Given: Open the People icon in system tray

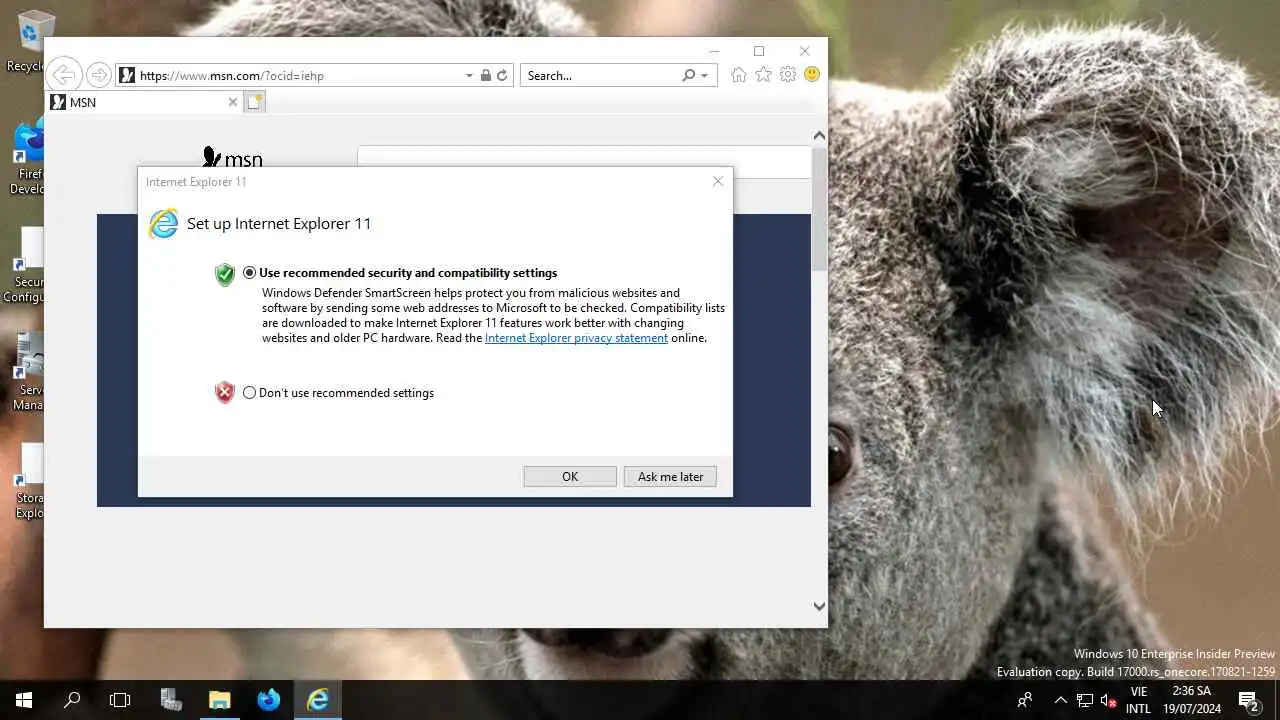Looking at the screenshot, I should tap(1025, 700).
